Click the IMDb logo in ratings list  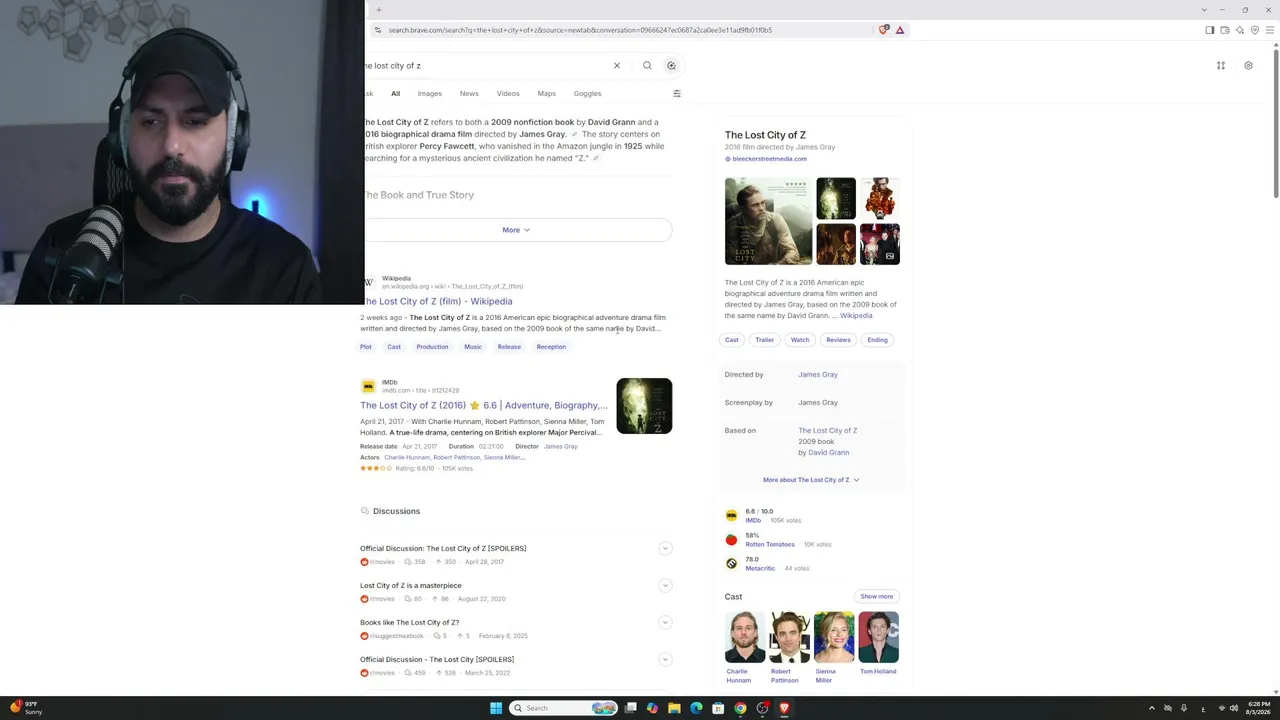731,516
